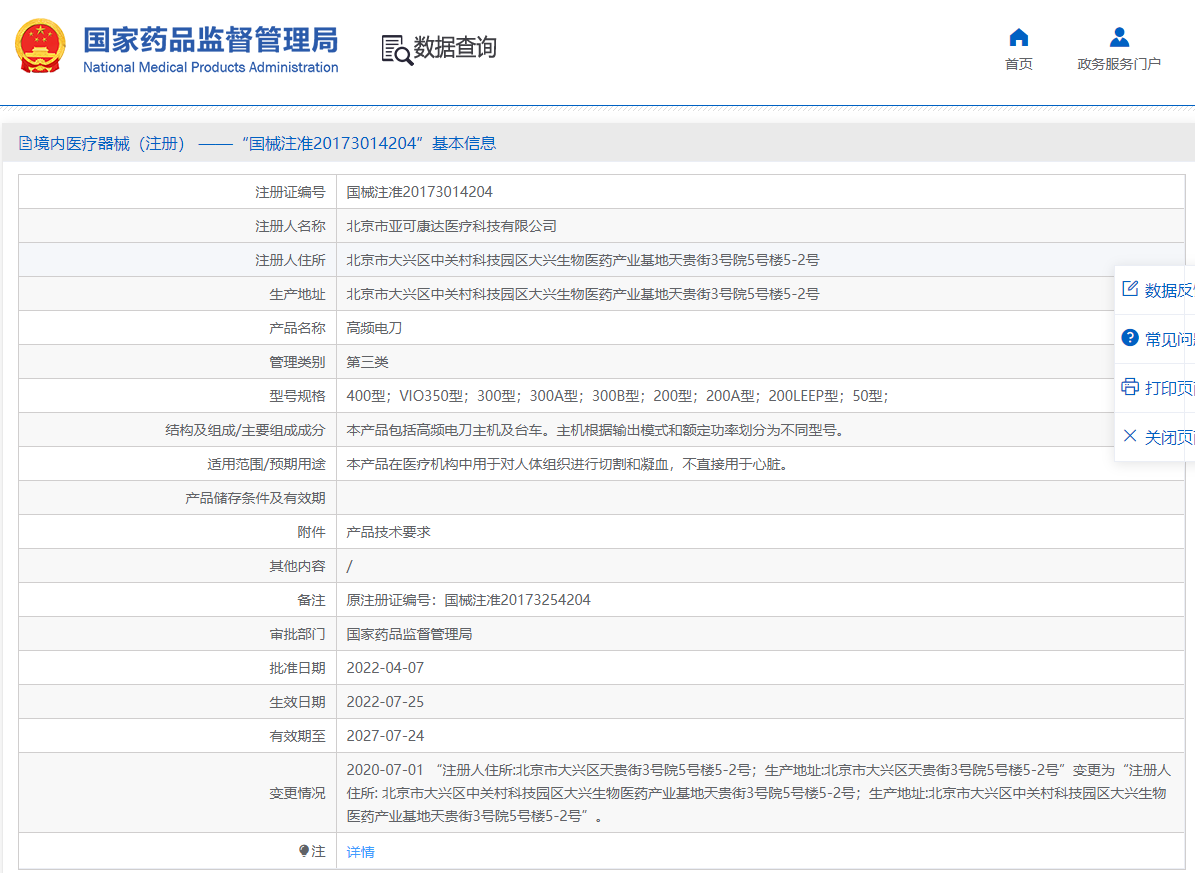The width and height of the screenshot is (1195, 873).
Task: Click the 注册证编号 row label
Action: [x=290, y=192]
